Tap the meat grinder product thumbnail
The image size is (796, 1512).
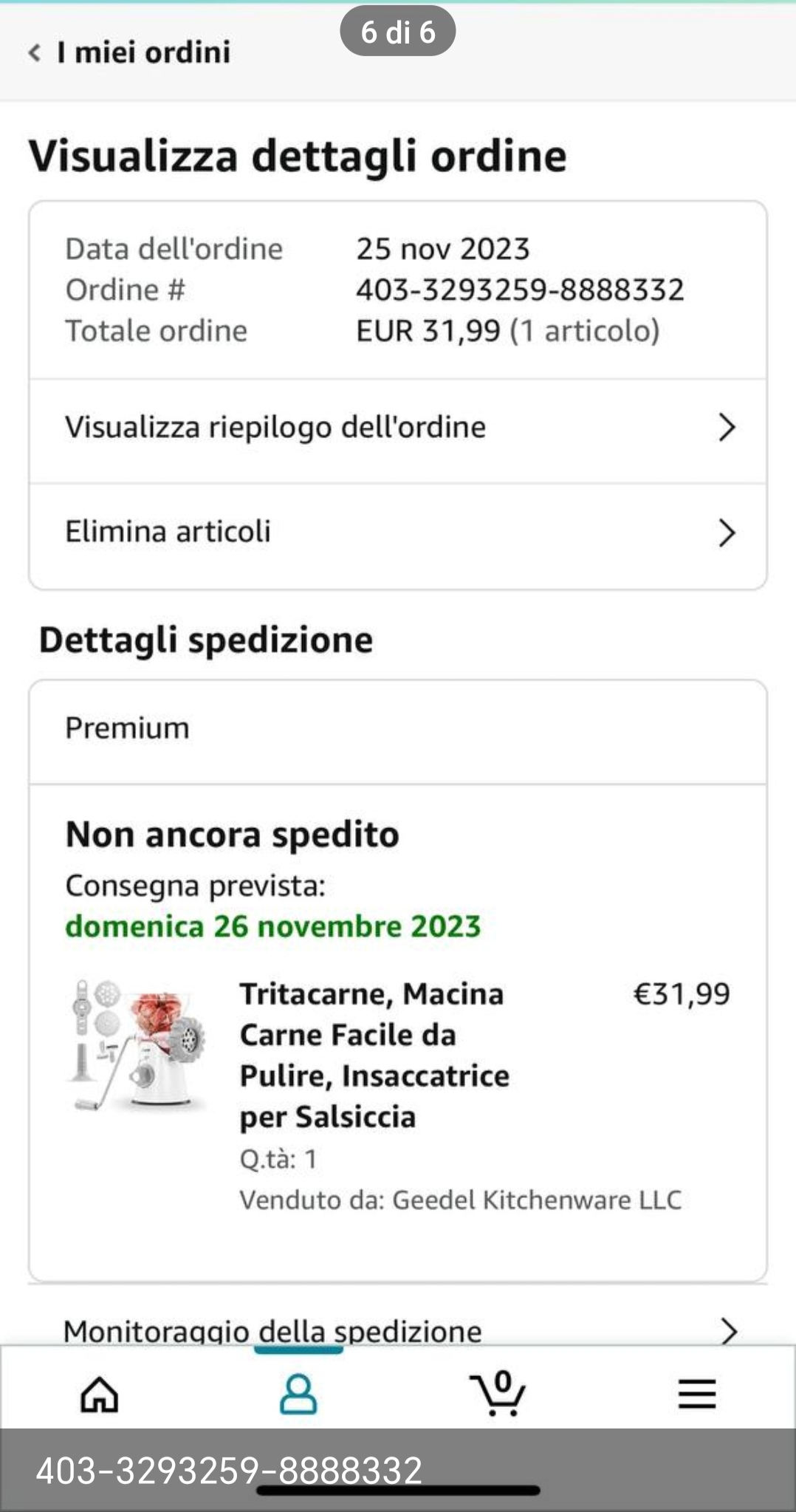(138, 1045)
